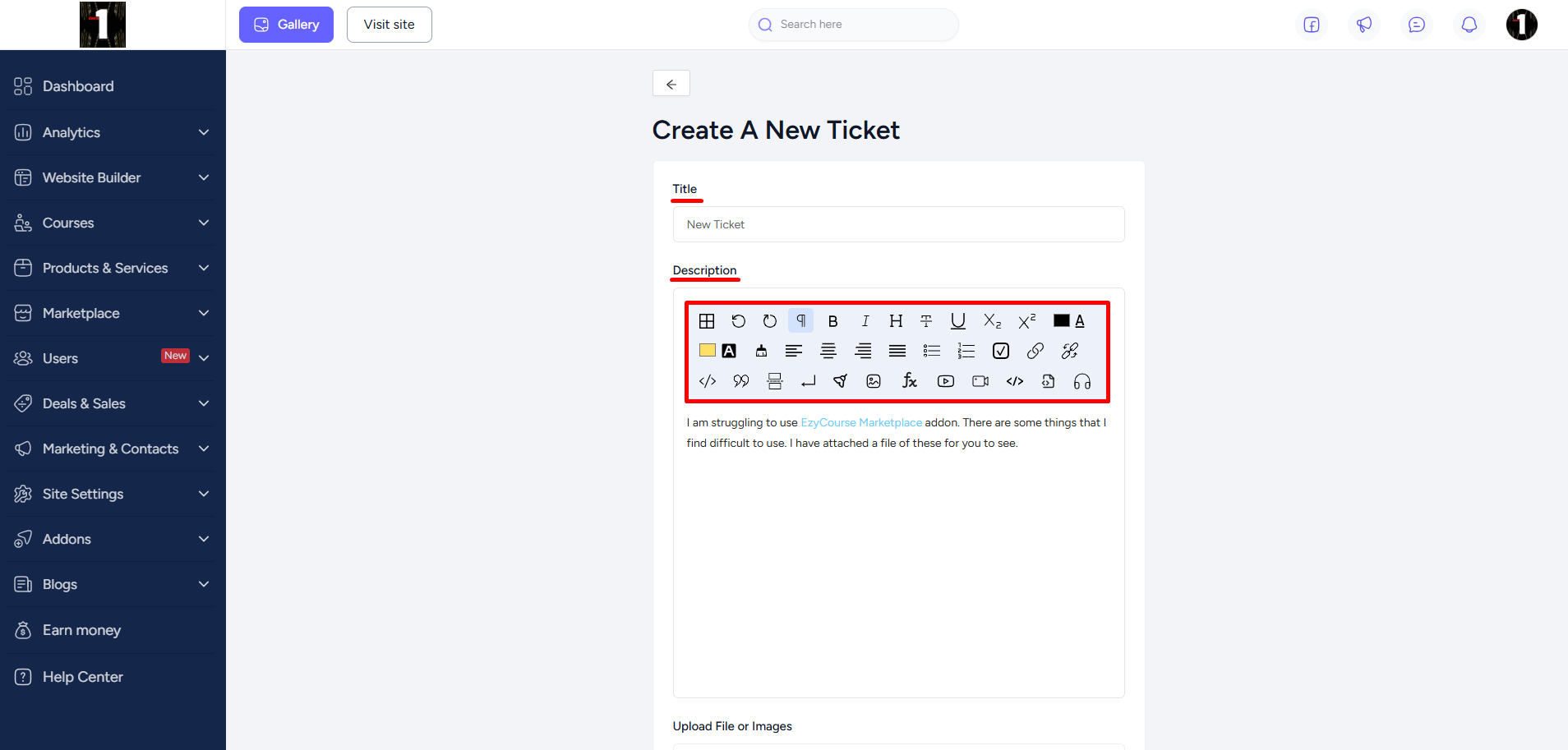Expand the Users menu
Screen dimensions: 1568x750
[x=113, y=358]
